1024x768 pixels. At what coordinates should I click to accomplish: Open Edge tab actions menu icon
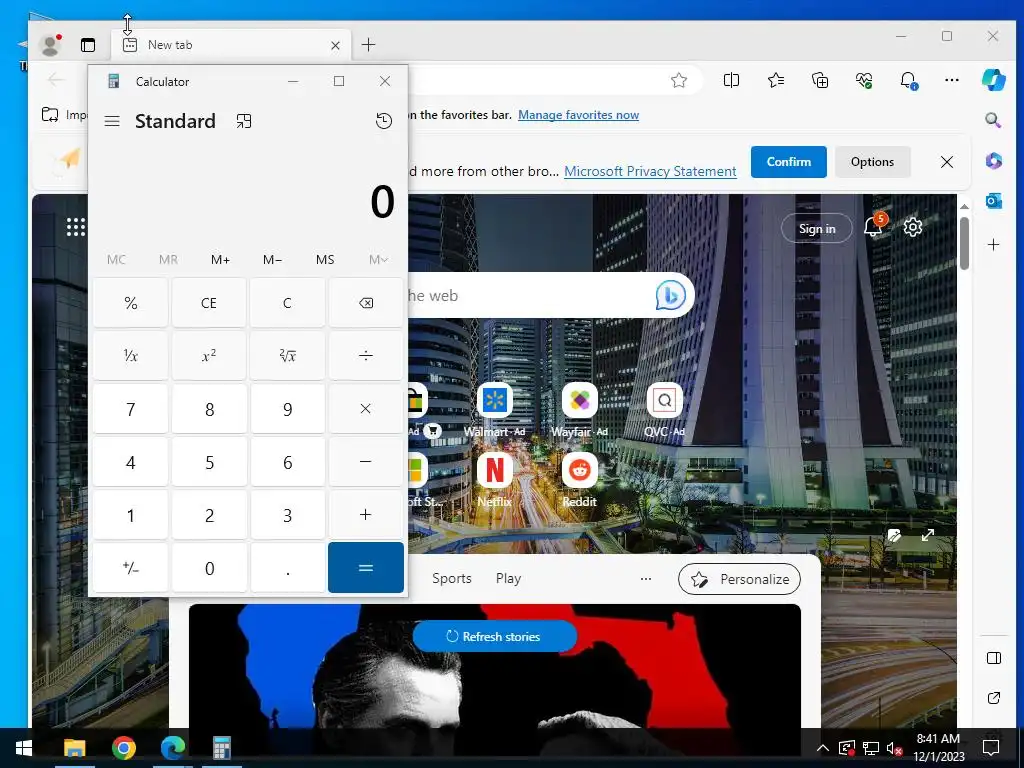click(x=88, y=45)
